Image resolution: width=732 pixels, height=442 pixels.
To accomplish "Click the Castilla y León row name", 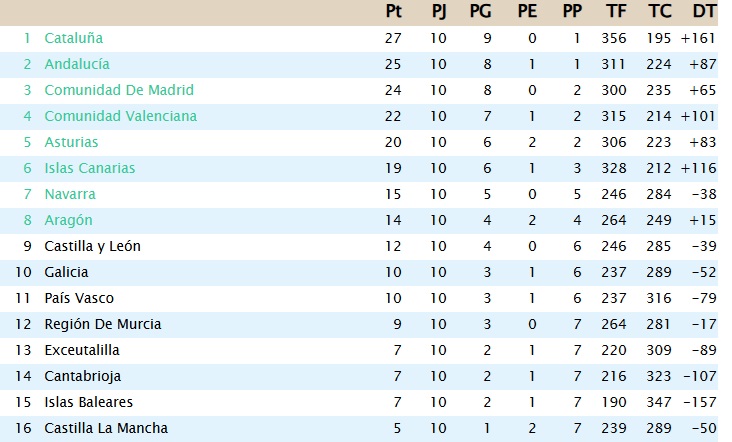I will point(92,246).
